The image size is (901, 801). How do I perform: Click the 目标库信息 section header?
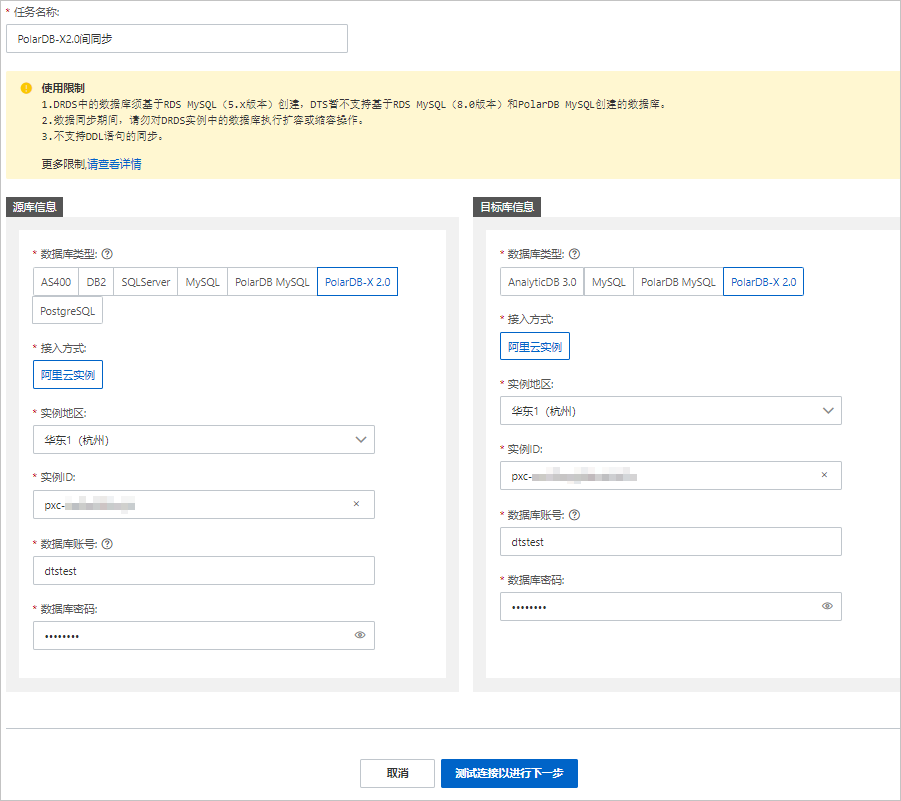(x=507, y=207)
